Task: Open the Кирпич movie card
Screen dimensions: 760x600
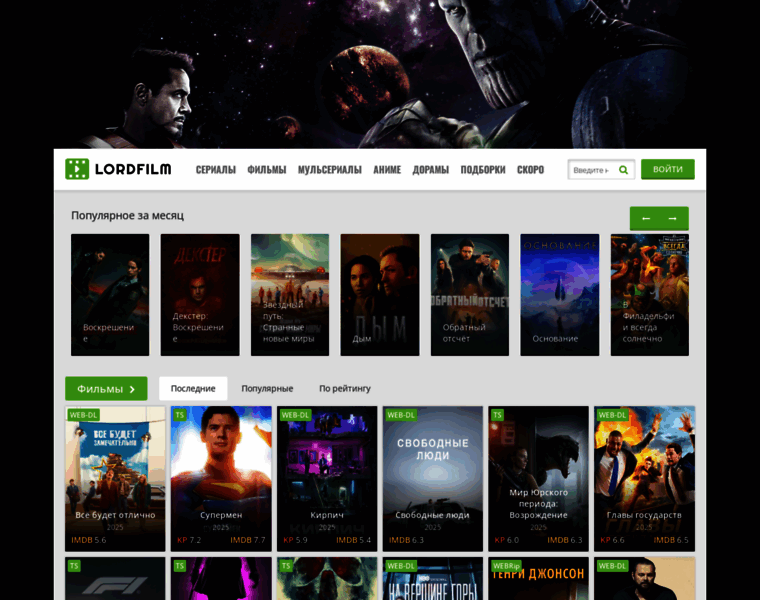Action: click(x=327, y=478)
